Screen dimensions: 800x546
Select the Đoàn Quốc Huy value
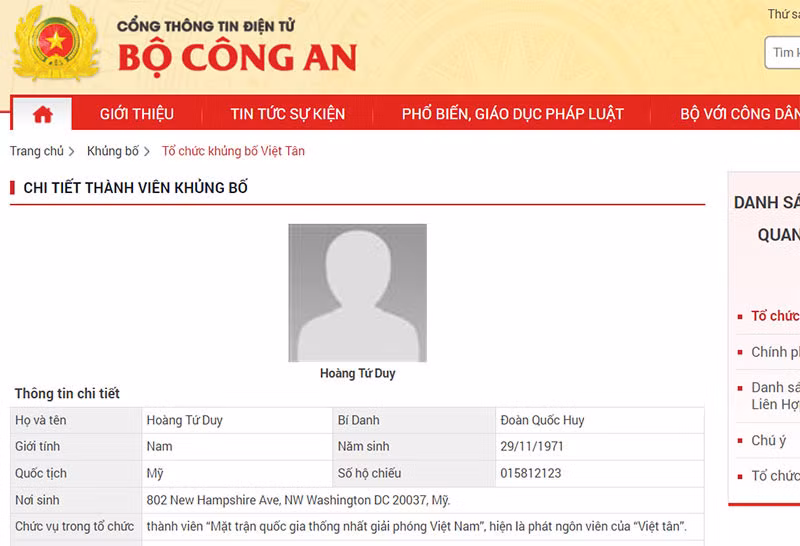[x=542, y=420]
